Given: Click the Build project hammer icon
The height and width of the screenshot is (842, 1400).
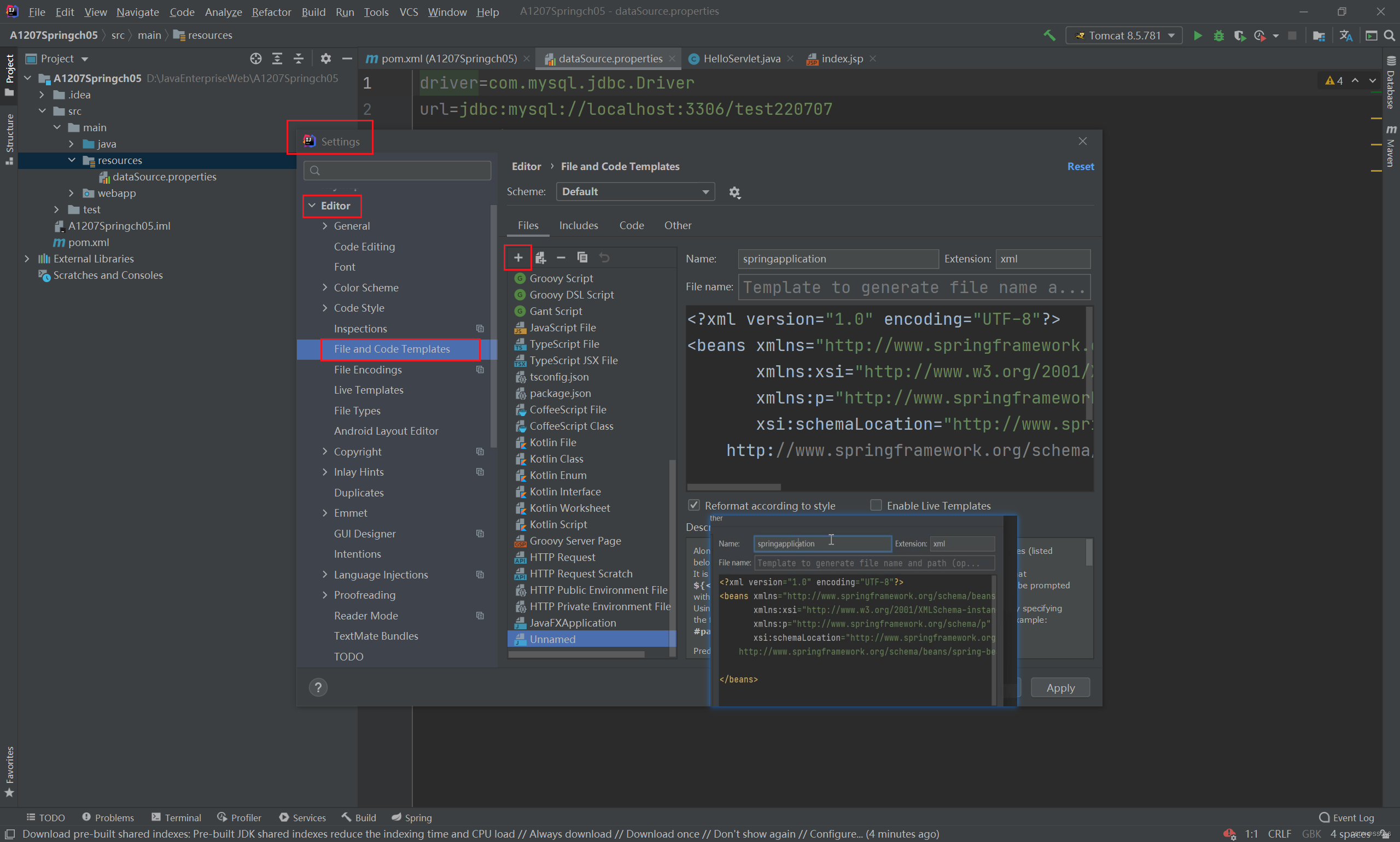Looking at the screenshot, I should (1049, 36).
